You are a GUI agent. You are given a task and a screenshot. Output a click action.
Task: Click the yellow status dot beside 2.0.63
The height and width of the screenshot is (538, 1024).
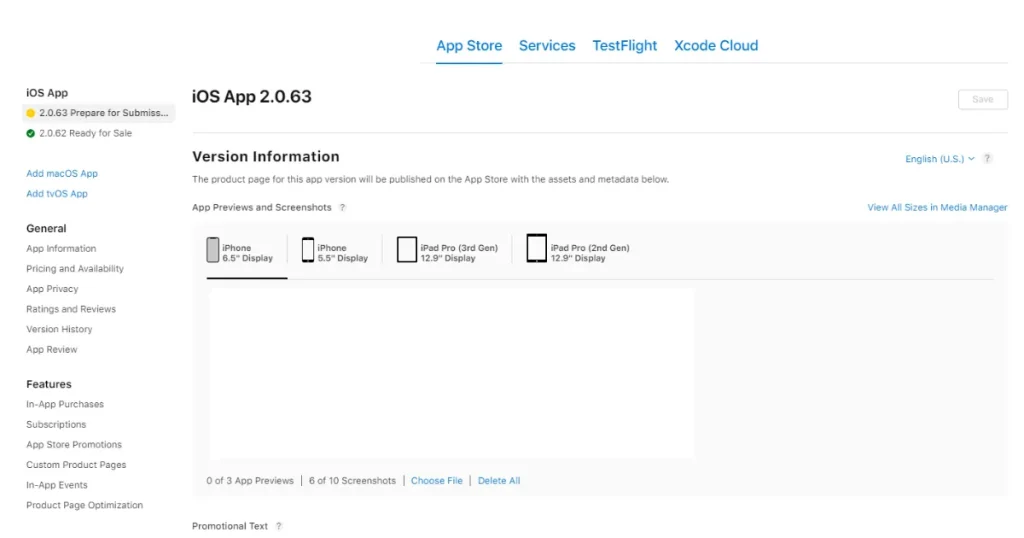[x=30, y=113]
